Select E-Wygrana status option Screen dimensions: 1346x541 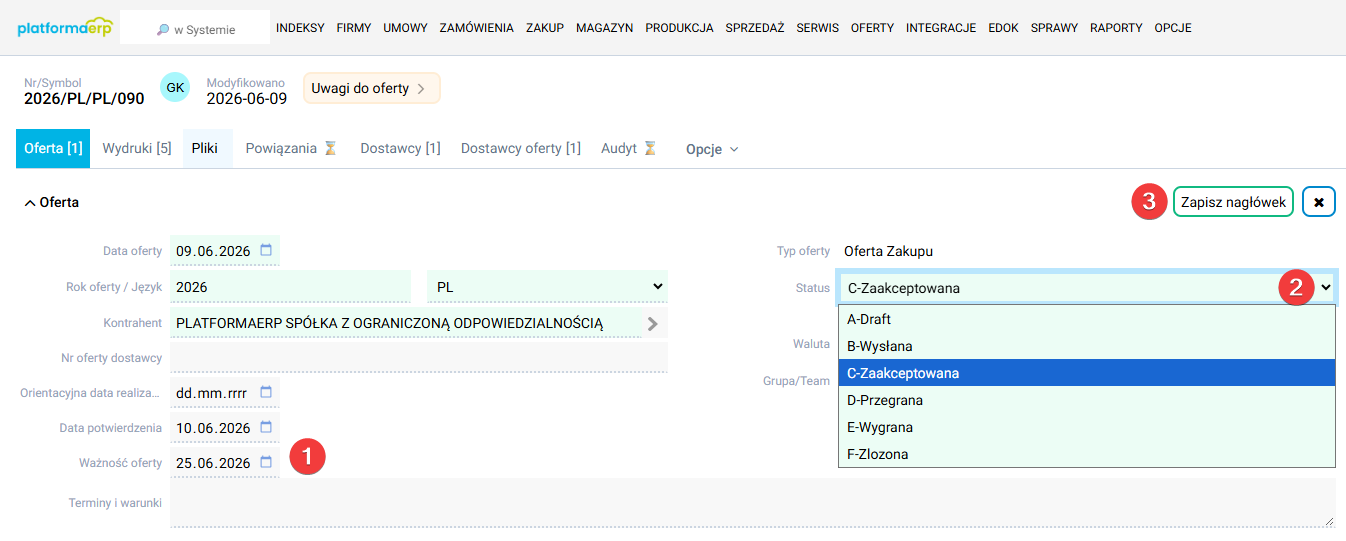pyautogui.click(x=1087, y=427)
